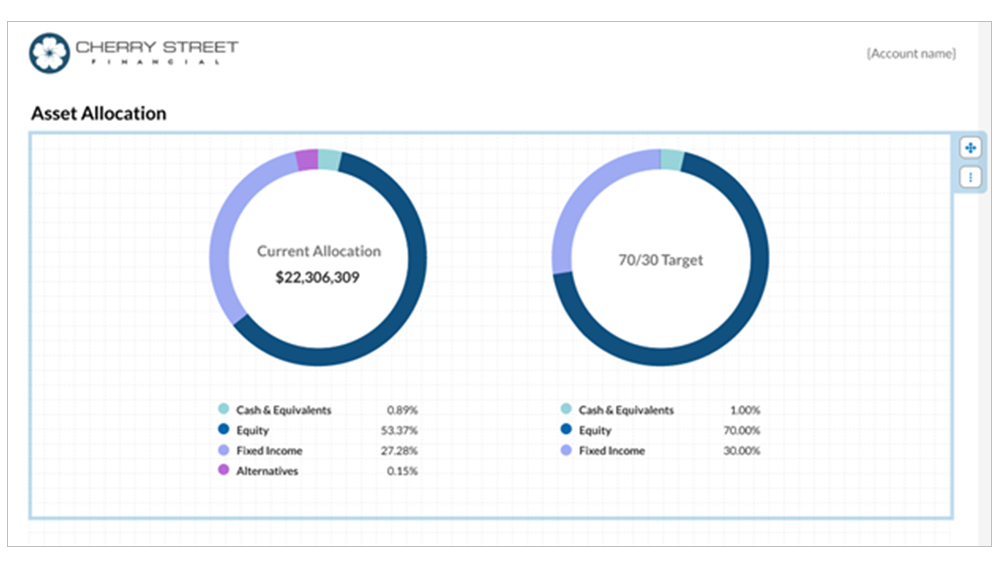Click the purple Alternatives legend dot

223,470
